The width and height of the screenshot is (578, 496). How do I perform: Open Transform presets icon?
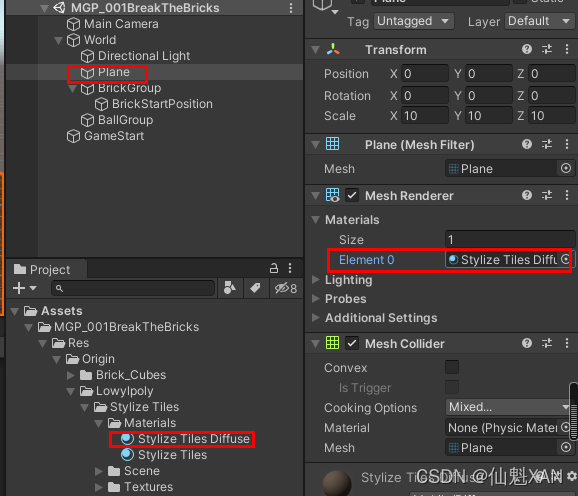pyautogui.click(x=547, y=49)
